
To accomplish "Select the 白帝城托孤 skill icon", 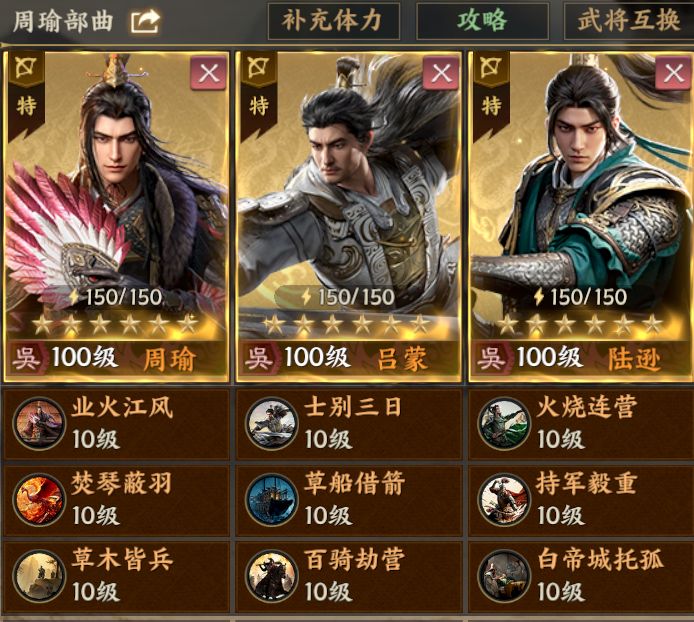I will [x=504, y=576].
